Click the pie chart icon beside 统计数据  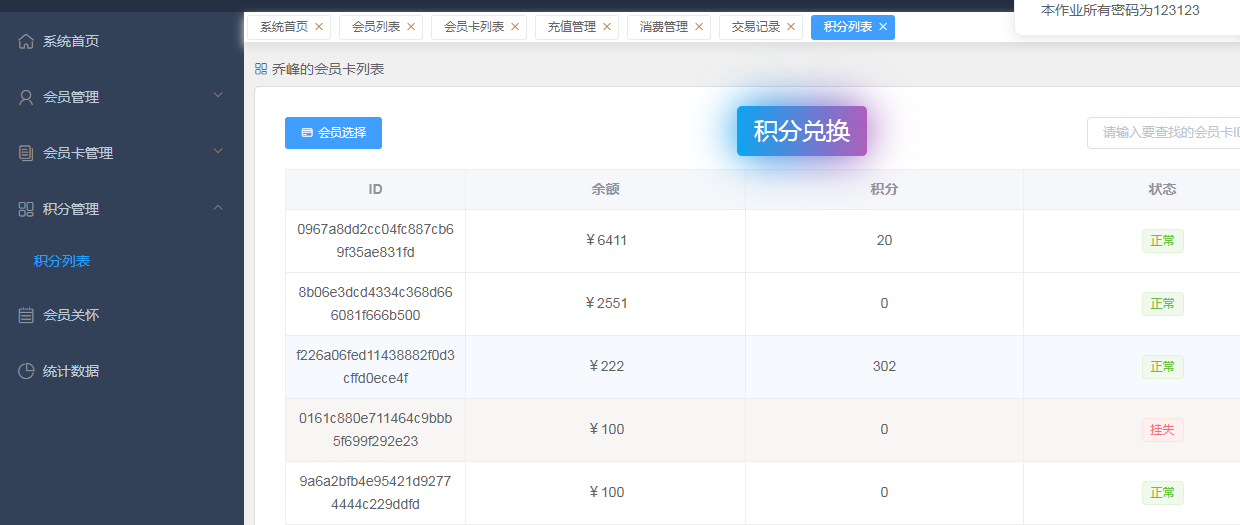tap(26, 372)
